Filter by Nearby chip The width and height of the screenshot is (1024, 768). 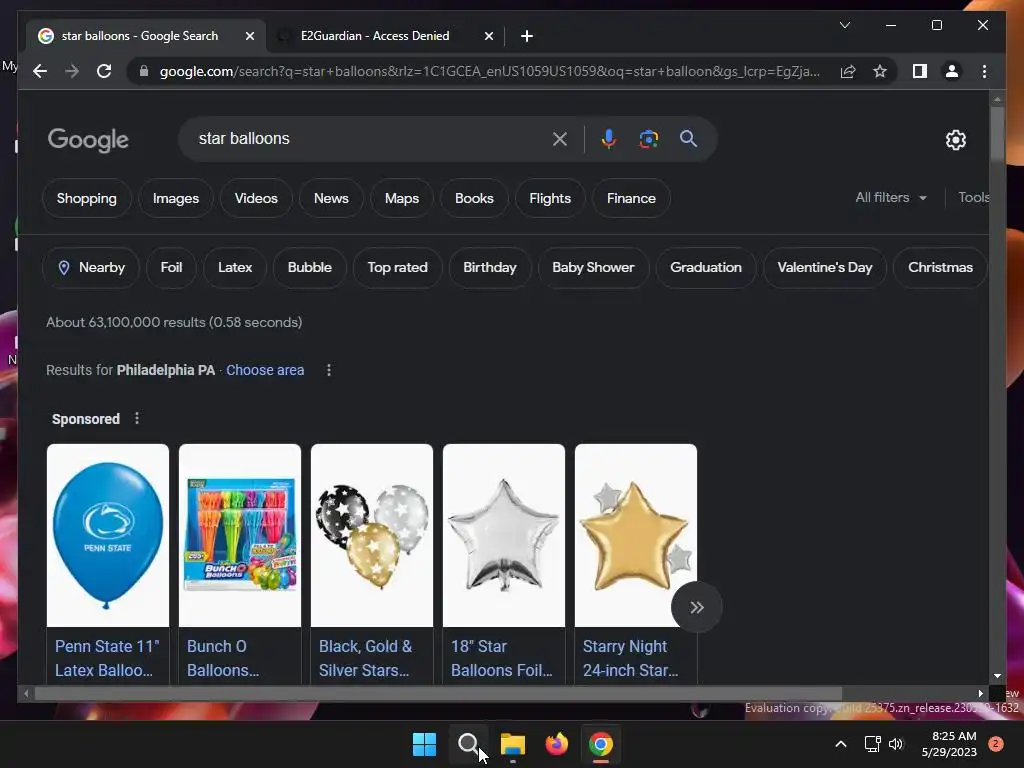(91, 268)
